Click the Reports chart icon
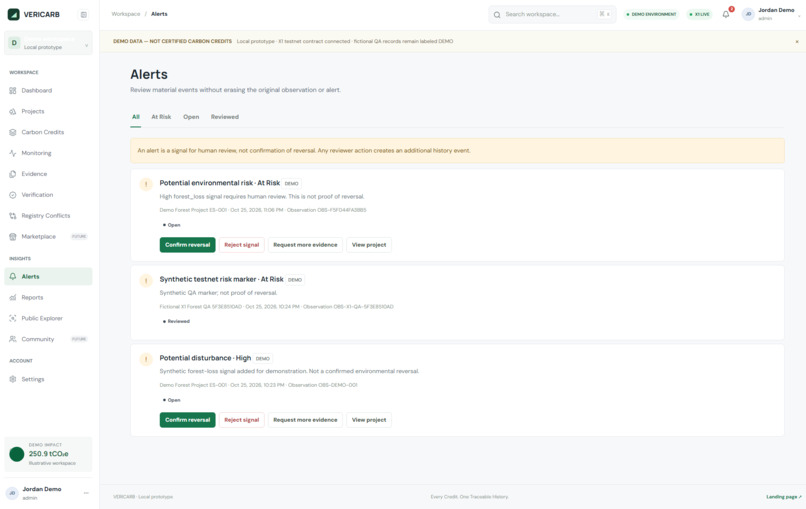This screenshot has height=509, width=806. pyautogui.click(x=13, y=298)
